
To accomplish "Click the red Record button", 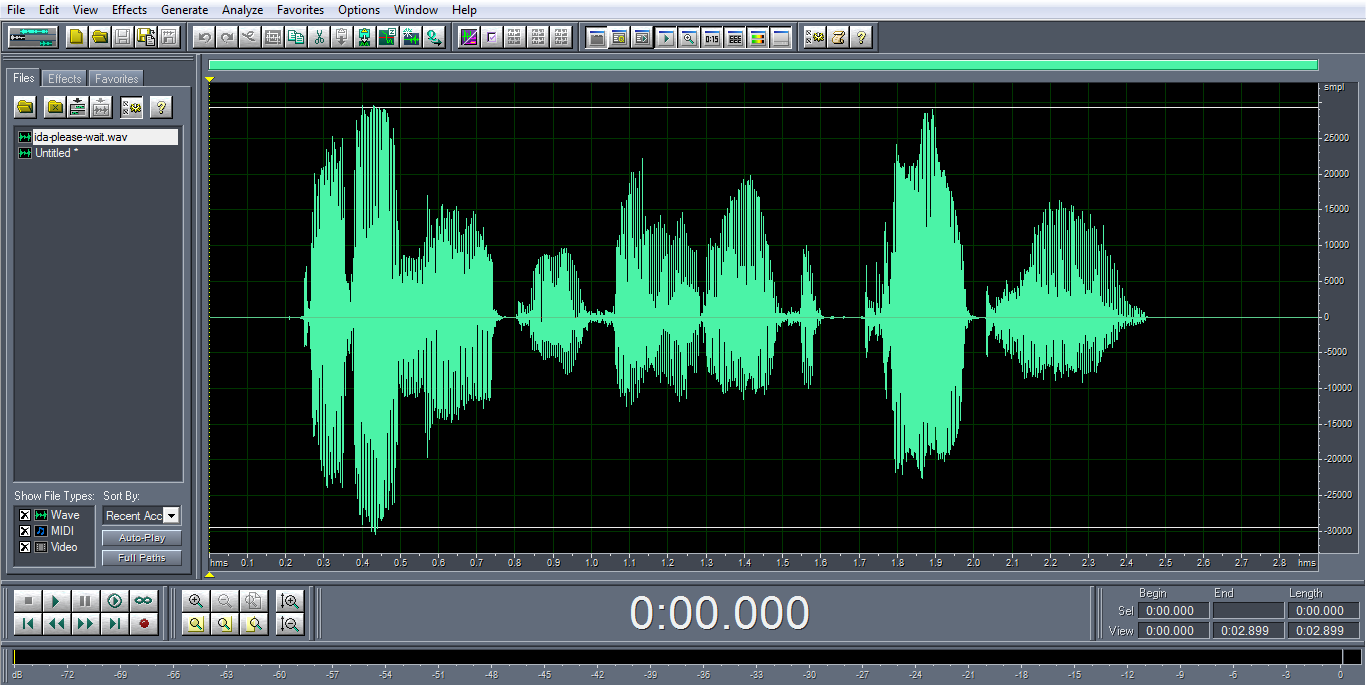I will (144, 624).
